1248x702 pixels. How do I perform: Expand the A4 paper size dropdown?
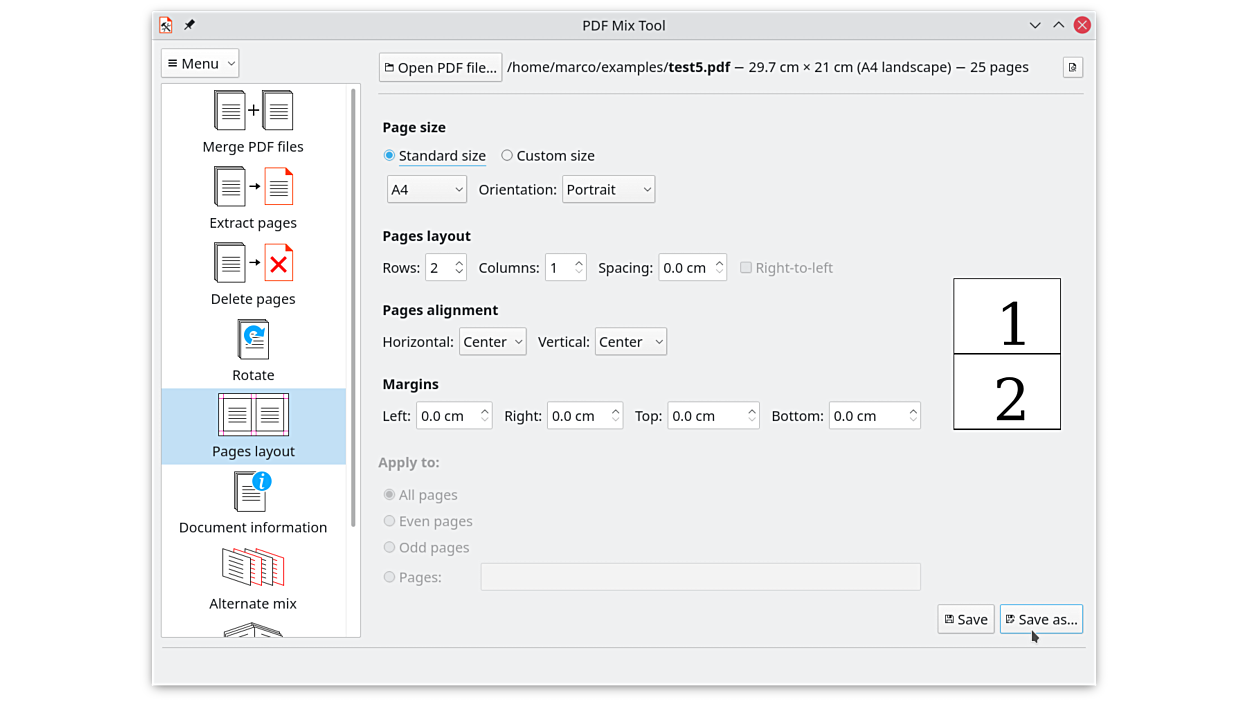coord(426,190)
